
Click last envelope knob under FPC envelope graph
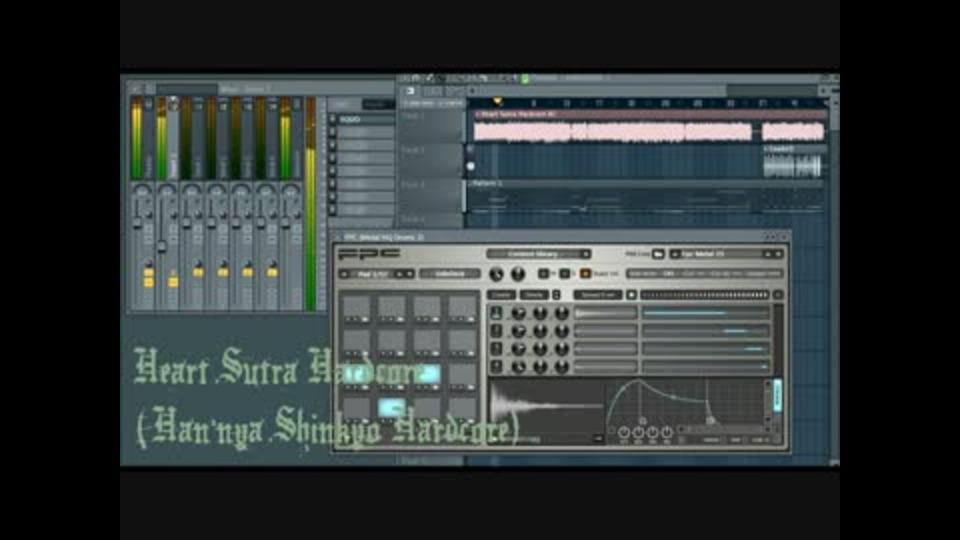point(667,432)
